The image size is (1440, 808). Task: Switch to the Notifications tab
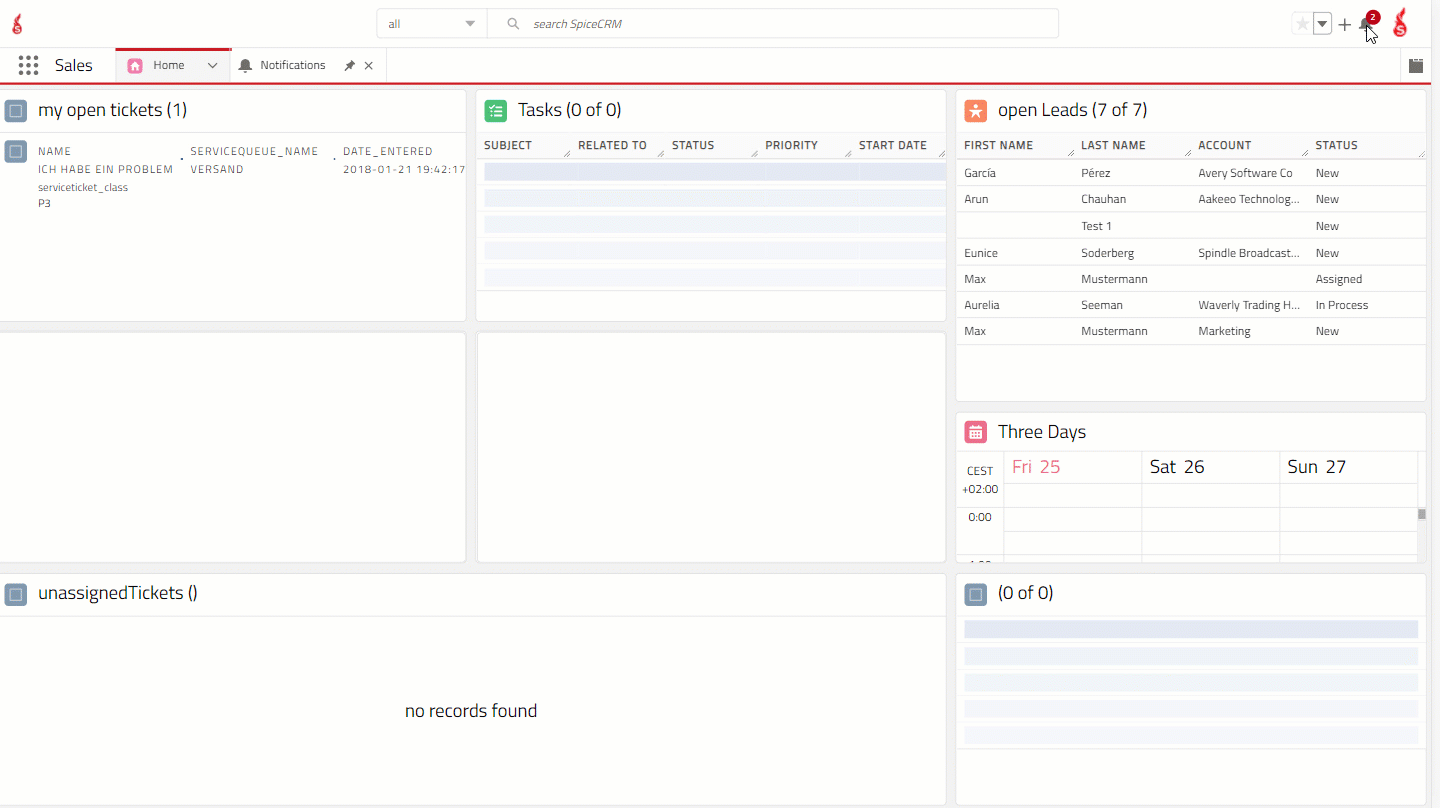pyautogui.click(x=292, y=66)
